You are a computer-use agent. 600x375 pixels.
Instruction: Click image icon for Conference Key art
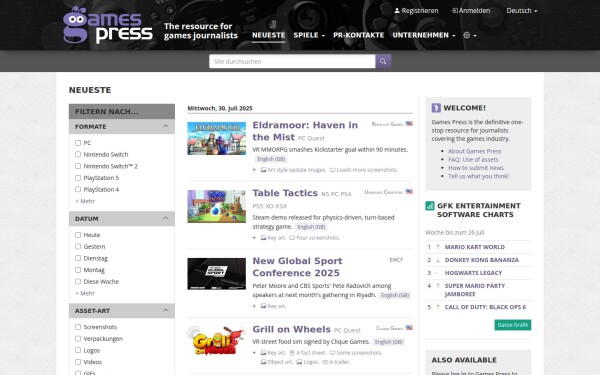(263, 306)
